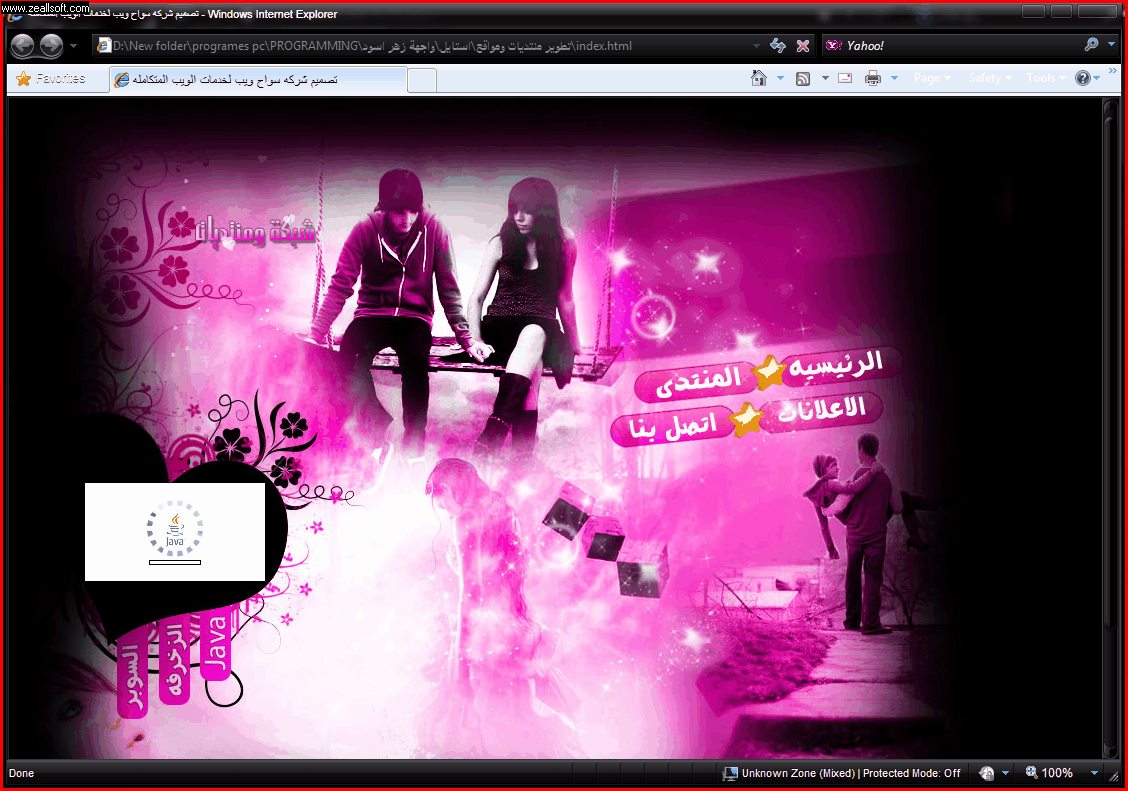The image size is (1128, 791).
Task: Expand the Page dropdown menu
Action: point(933,78)
